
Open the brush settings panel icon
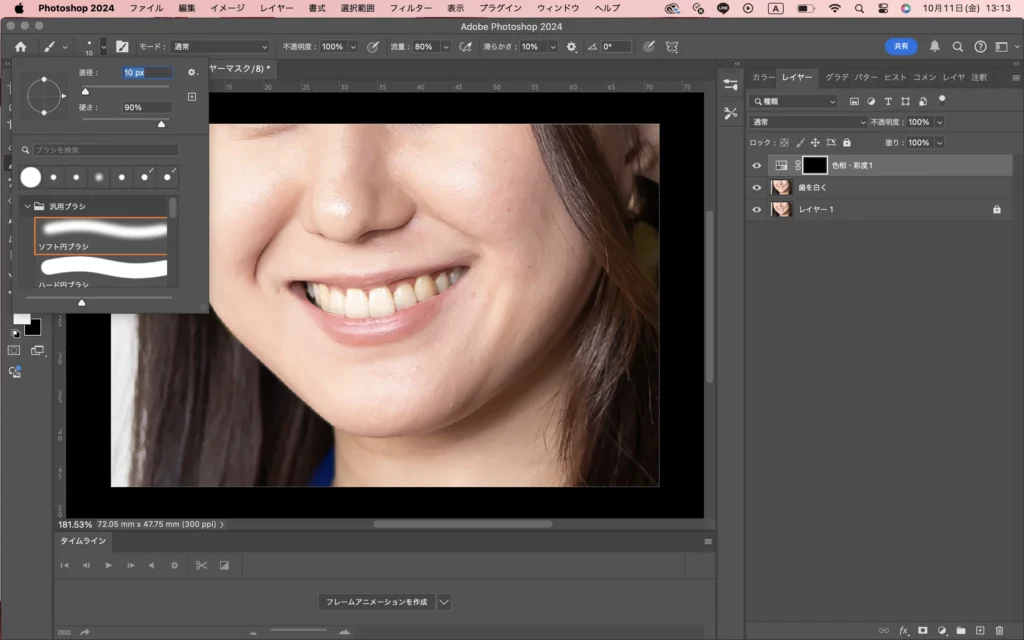(122, 46)
